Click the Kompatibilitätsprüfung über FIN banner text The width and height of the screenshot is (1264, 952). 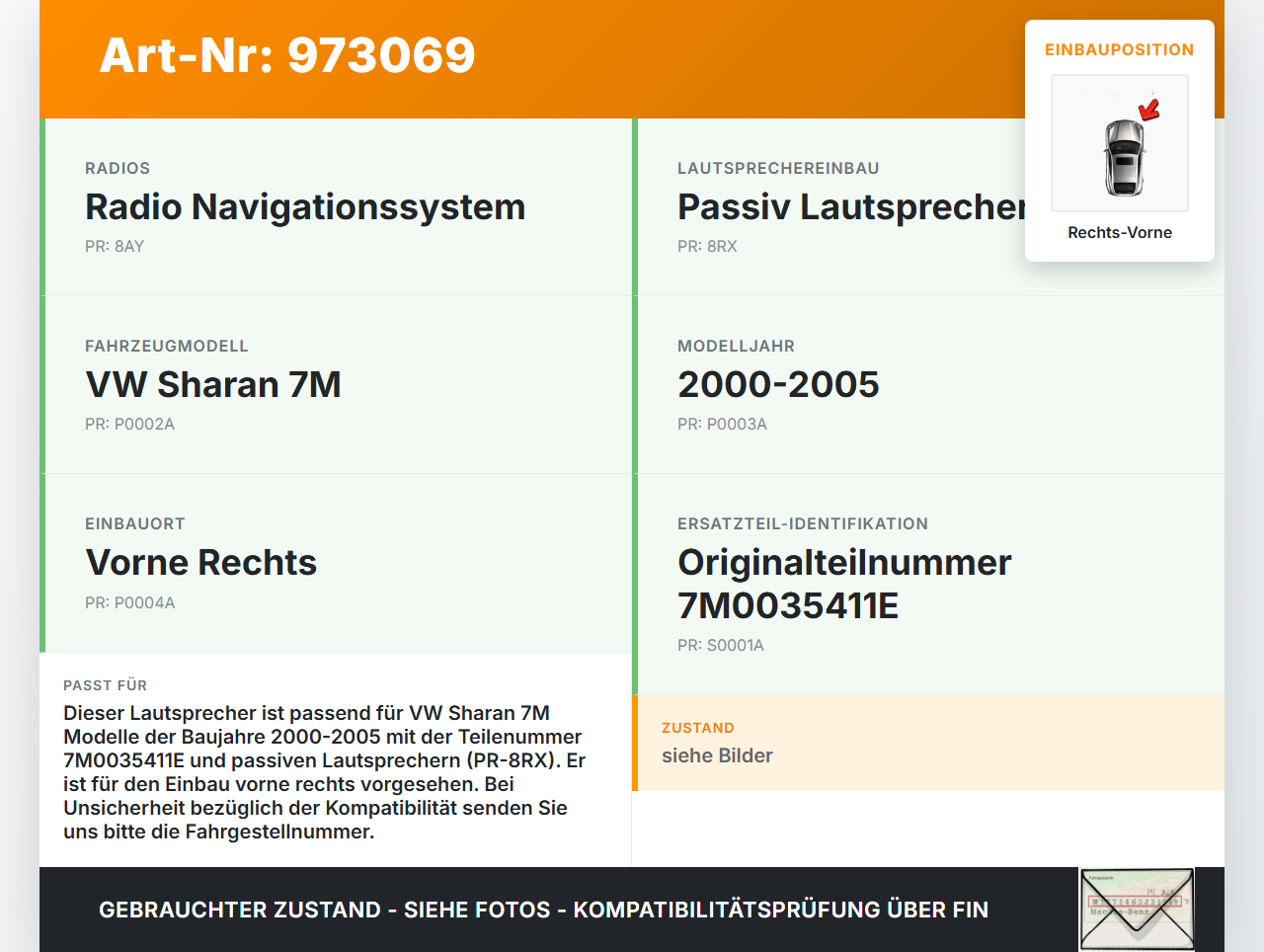543,910
